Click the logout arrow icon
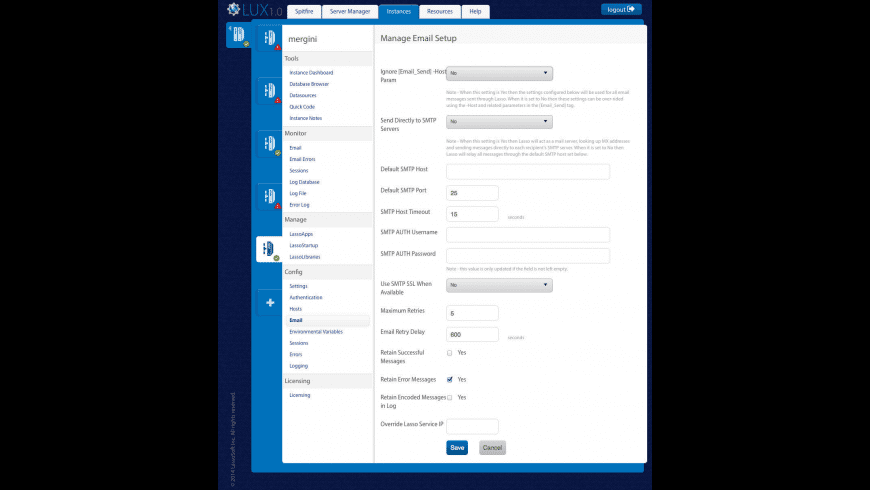This screenshot has height=490, width=870. pos(631,9)
